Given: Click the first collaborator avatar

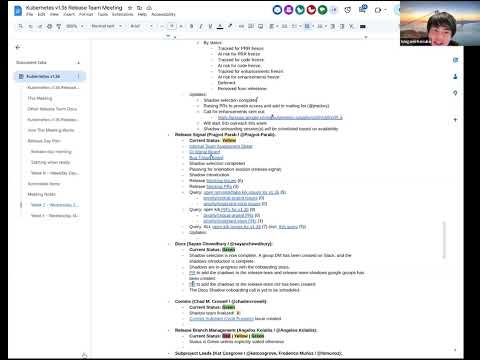Looking at the screenshot, I should click(x=277, y=10).
